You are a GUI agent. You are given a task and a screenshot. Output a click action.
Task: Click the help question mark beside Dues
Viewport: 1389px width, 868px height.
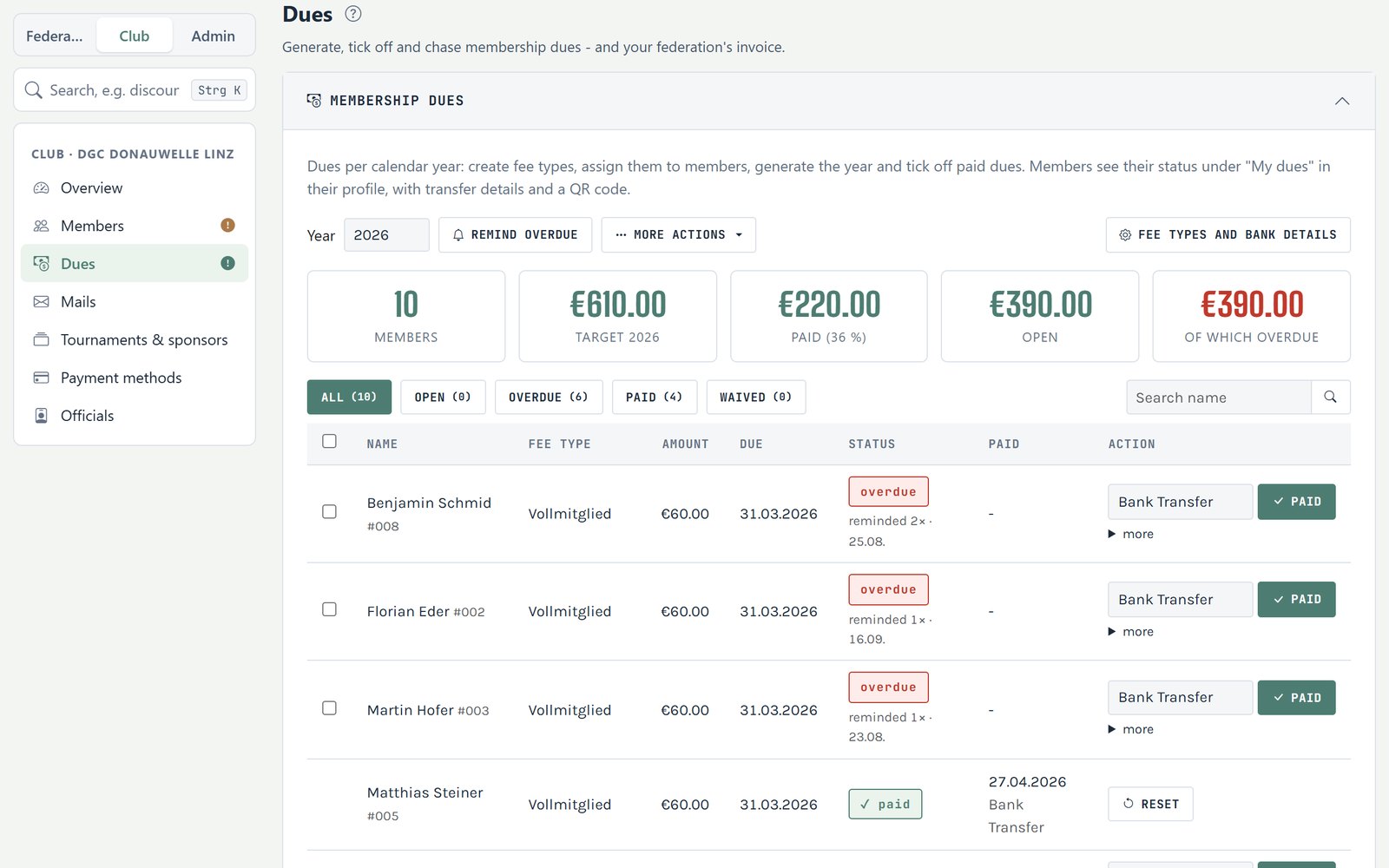[352, 14]
